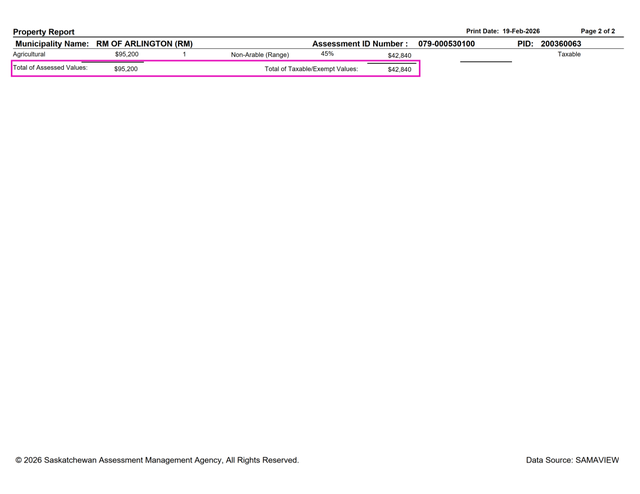Click the PID label
The image size is (640, 494).
click(526, 44)
